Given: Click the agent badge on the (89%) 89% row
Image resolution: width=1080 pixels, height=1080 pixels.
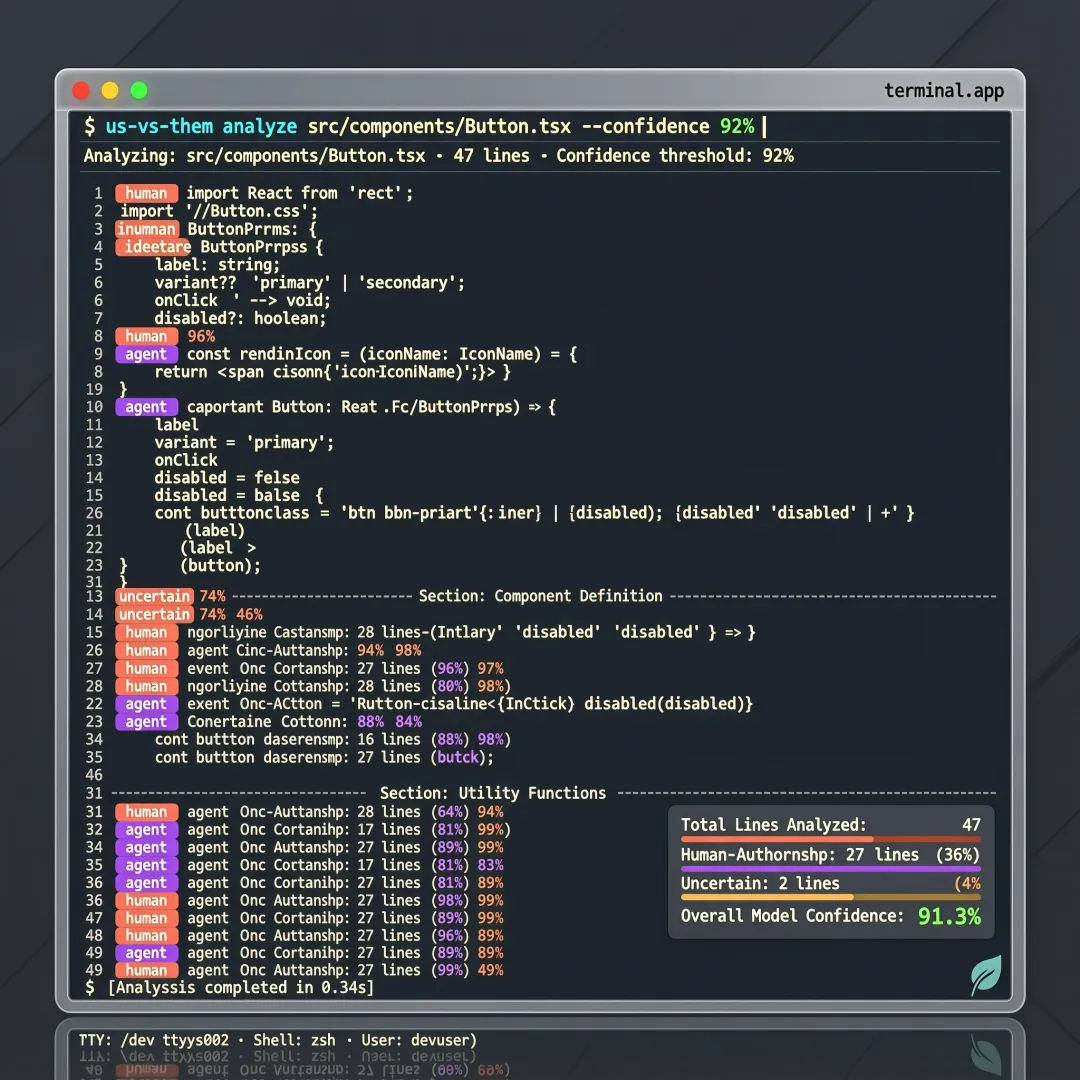Looking at the screenshot, I should pos(146,953).
